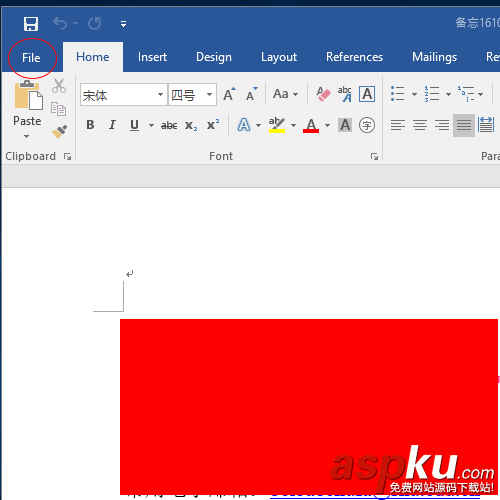Click Decrease Font Size icon
The image size is (500, 500).
[252, 95]
